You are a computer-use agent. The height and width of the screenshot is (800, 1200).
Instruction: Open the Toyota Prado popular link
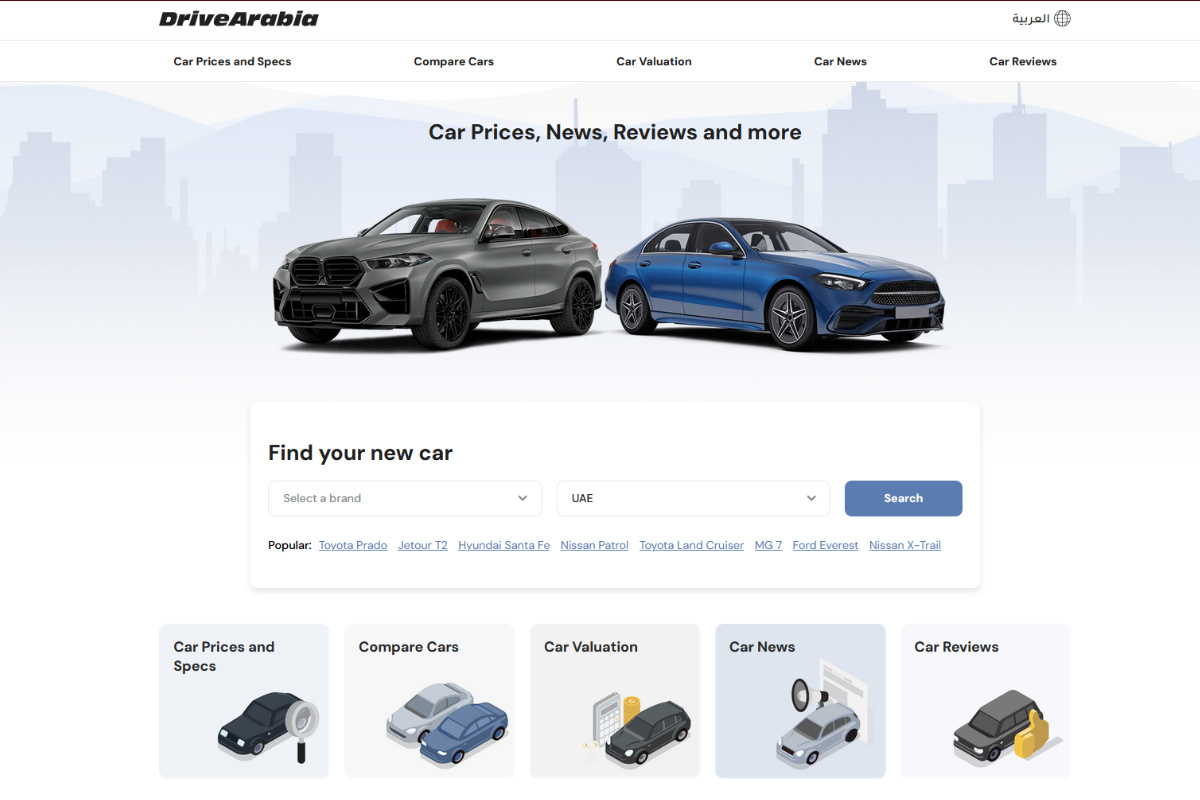pos(353,546)
